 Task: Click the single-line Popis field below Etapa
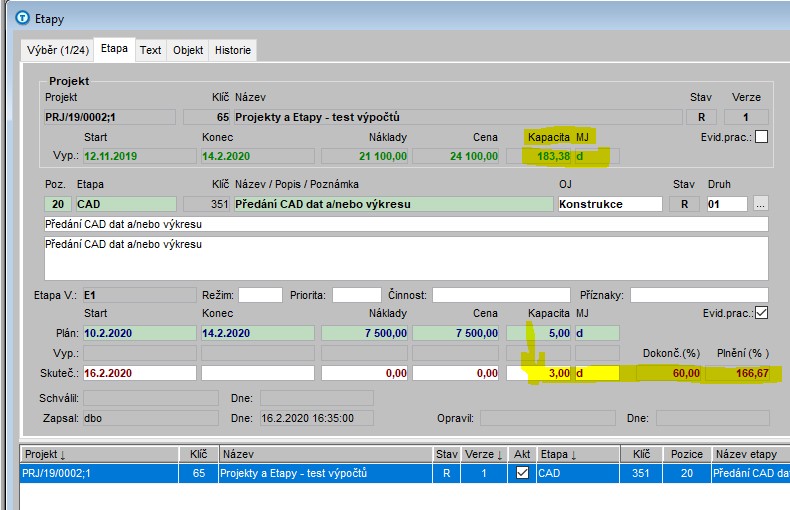pos(406,224)
